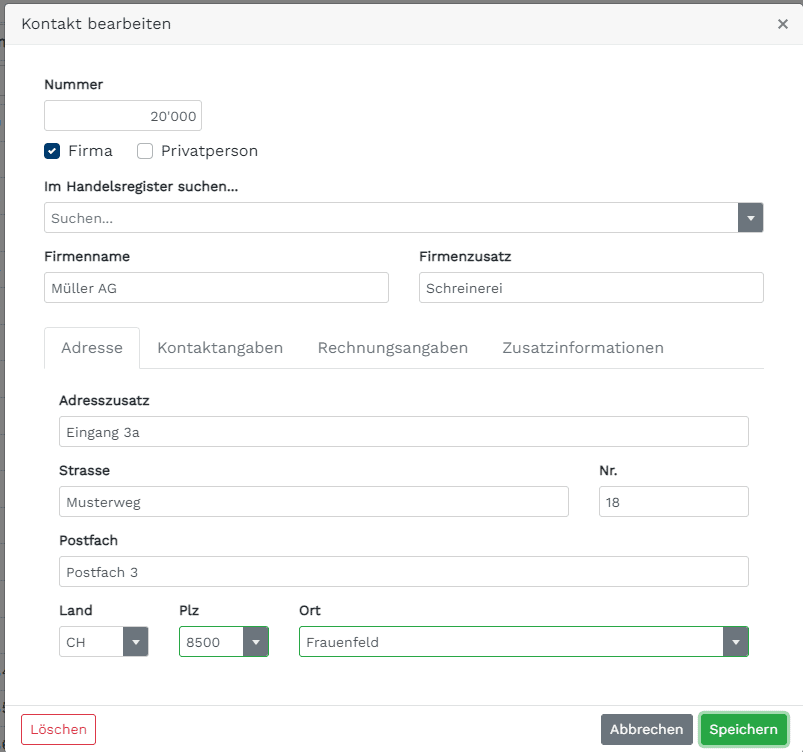
Task: Check the Privatperson checkbox
Action: (x=145, y=151)
